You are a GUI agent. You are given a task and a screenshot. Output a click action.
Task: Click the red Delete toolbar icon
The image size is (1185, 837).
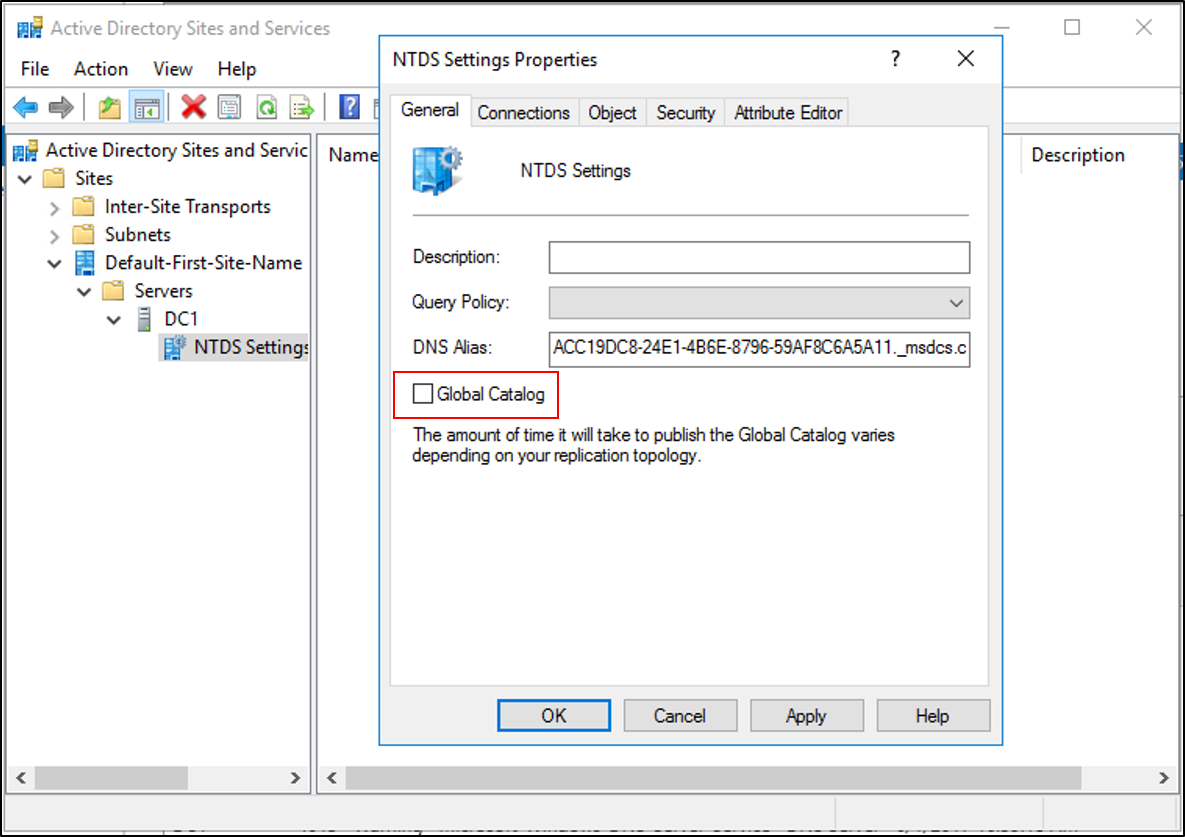[193, 107]
